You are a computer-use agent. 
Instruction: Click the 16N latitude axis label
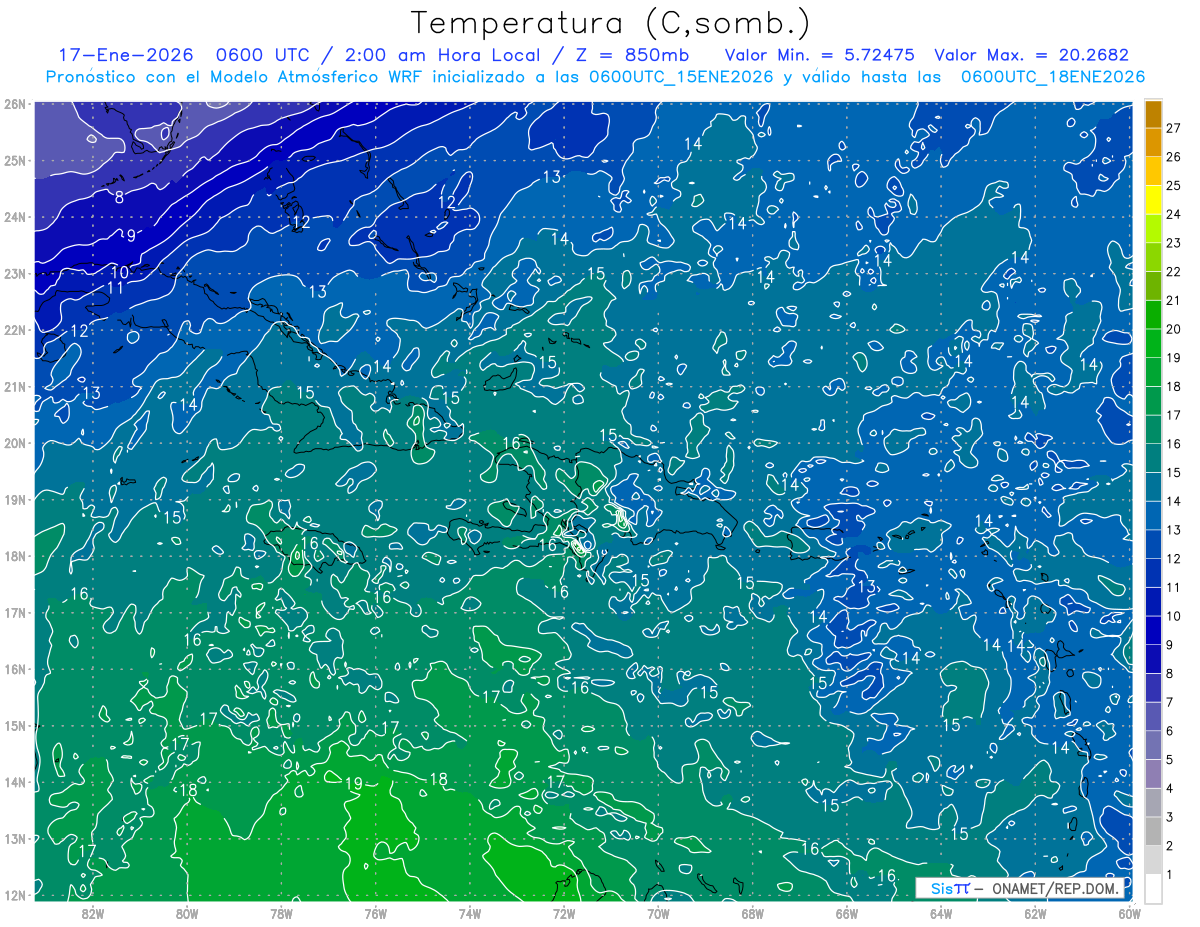14,669
